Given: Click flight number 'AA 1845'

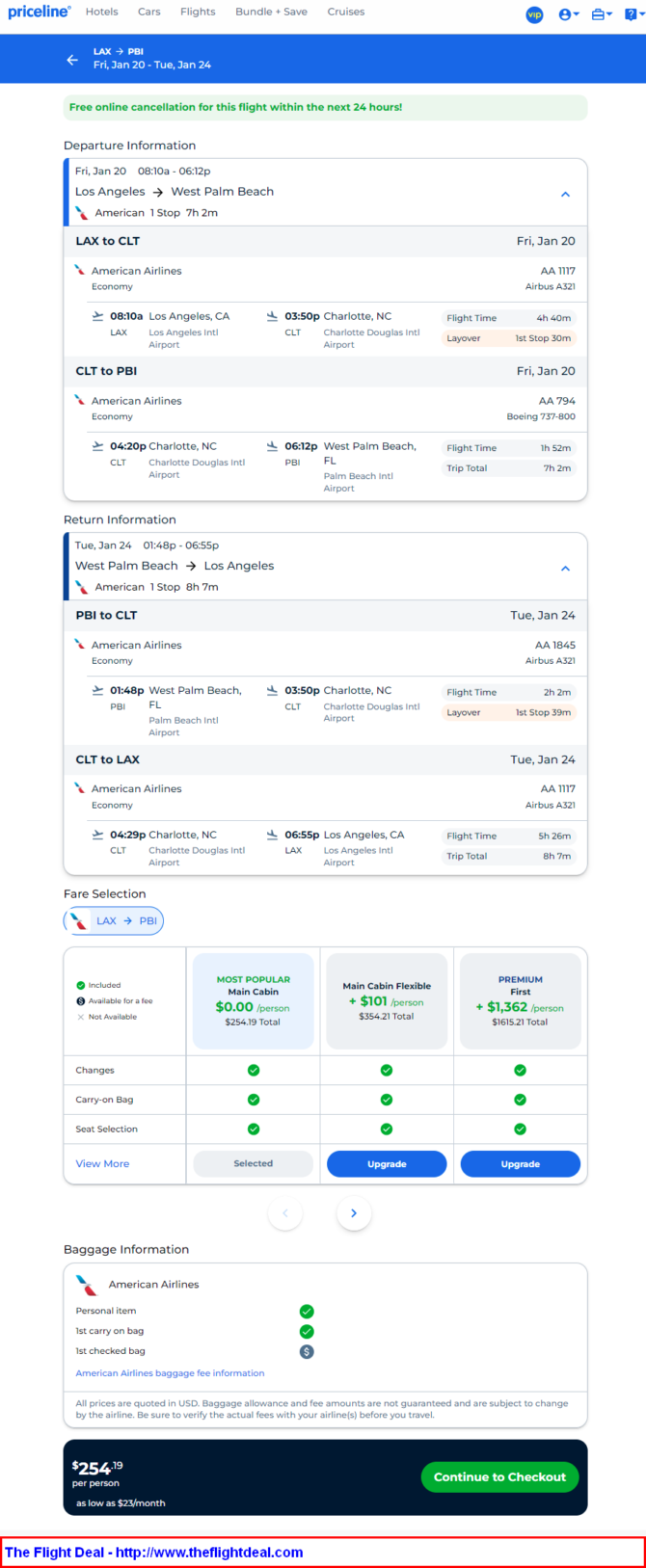Looking at the screenshot, I should coord(555,645).
